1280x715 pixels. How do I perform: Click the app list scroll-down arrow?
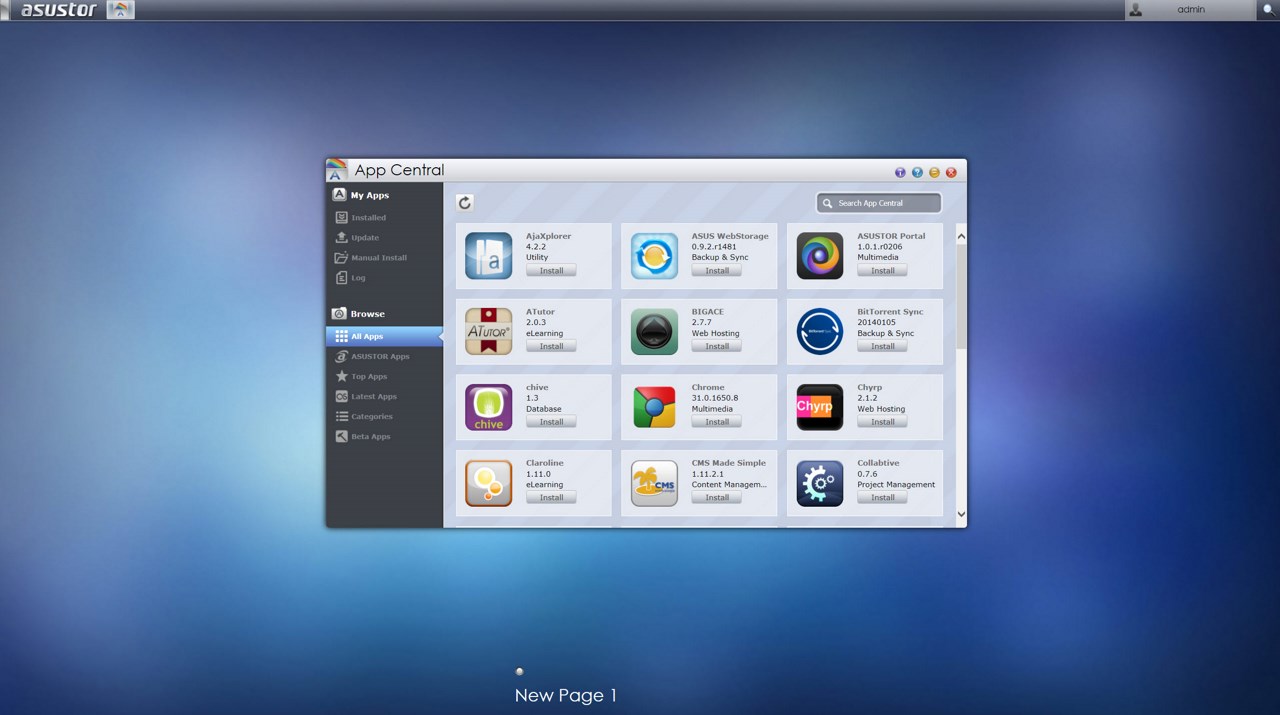click(961, 514)
